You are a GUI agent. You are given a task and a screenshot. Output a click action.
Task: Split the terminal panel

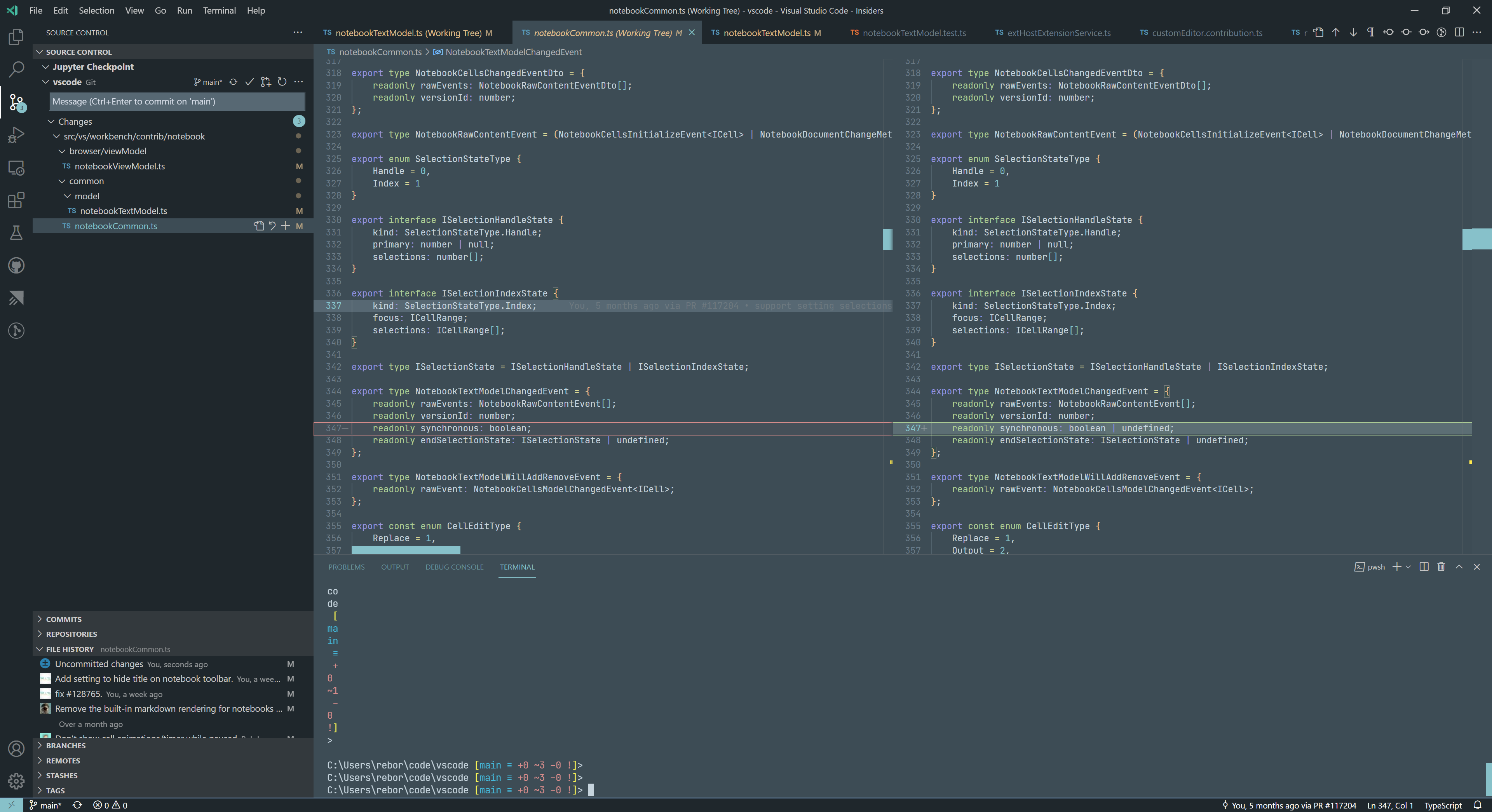click(1424, 567)
